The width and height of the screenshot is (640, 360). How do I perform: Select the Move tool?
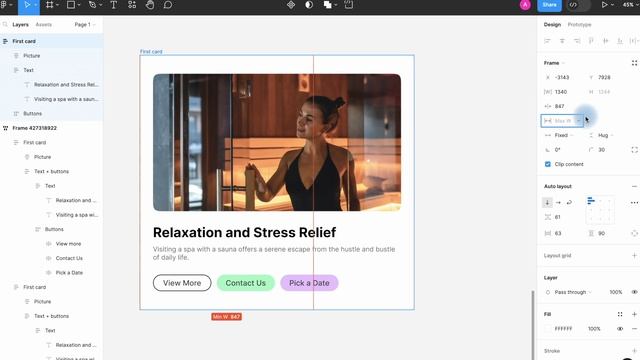tap(27, 5)
